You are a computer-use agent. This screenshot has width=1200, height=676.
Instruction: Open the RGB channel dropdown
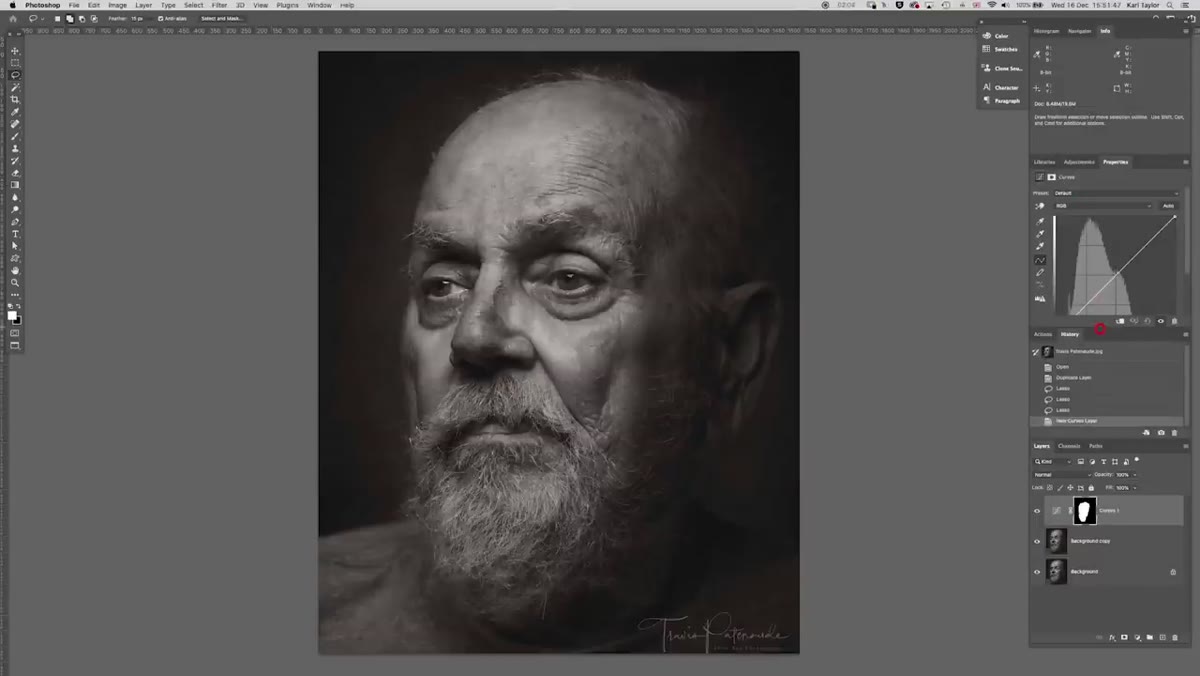pos(1104,206)
